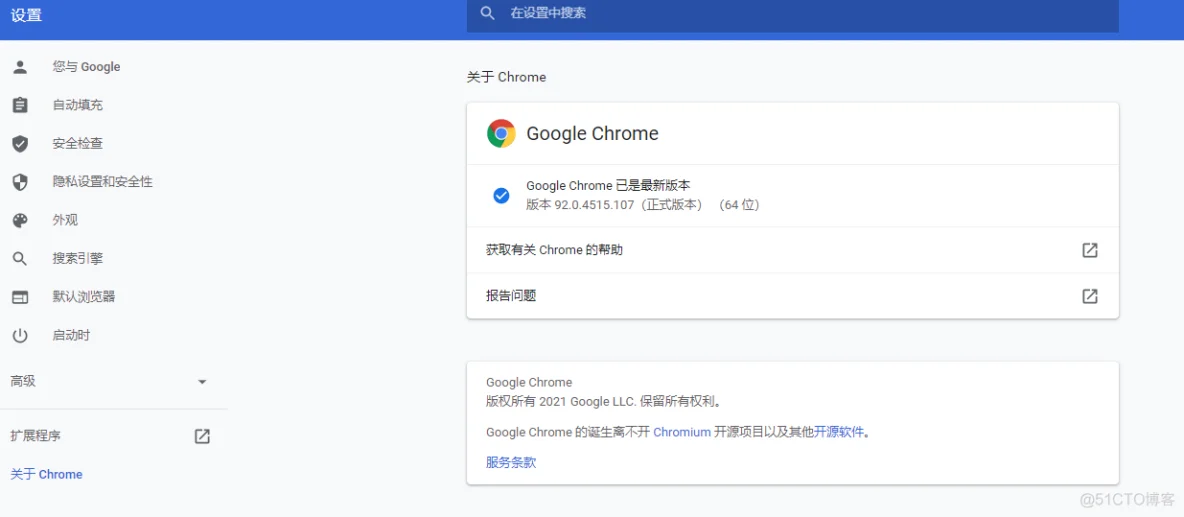Click the Google Chrome card title
The width and height of the screenshot is (1184, 517).
tap(592, 134)
